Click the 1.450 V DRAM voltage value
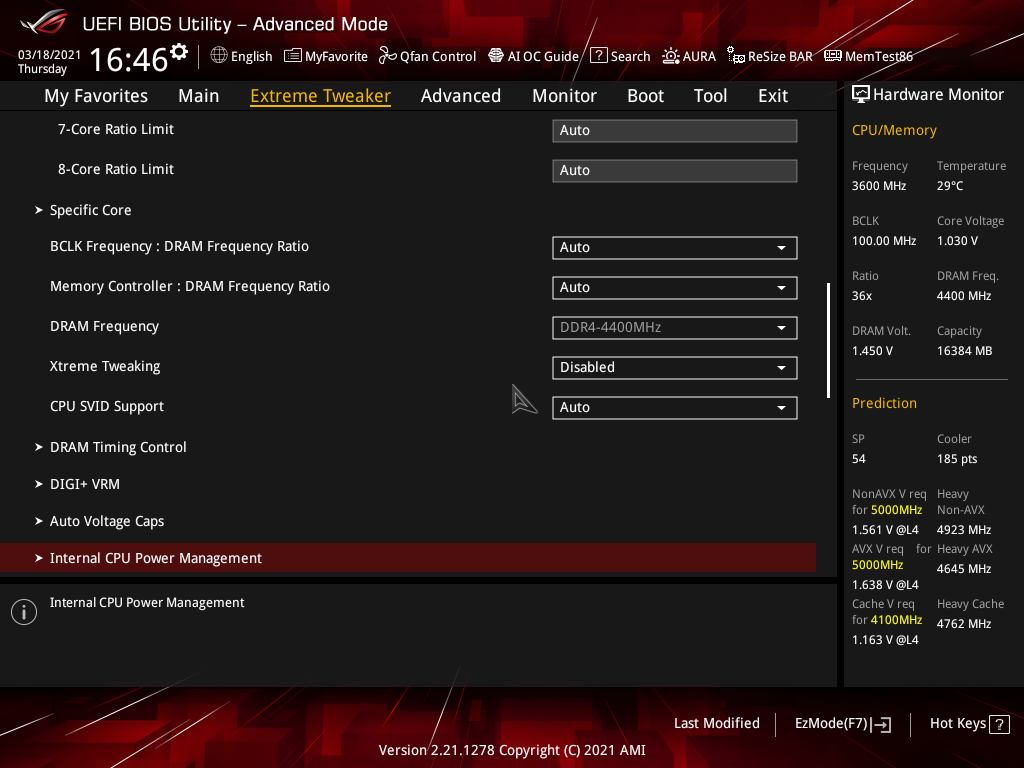This screenshot has height=768, width=1024. [x=872, y=351]
